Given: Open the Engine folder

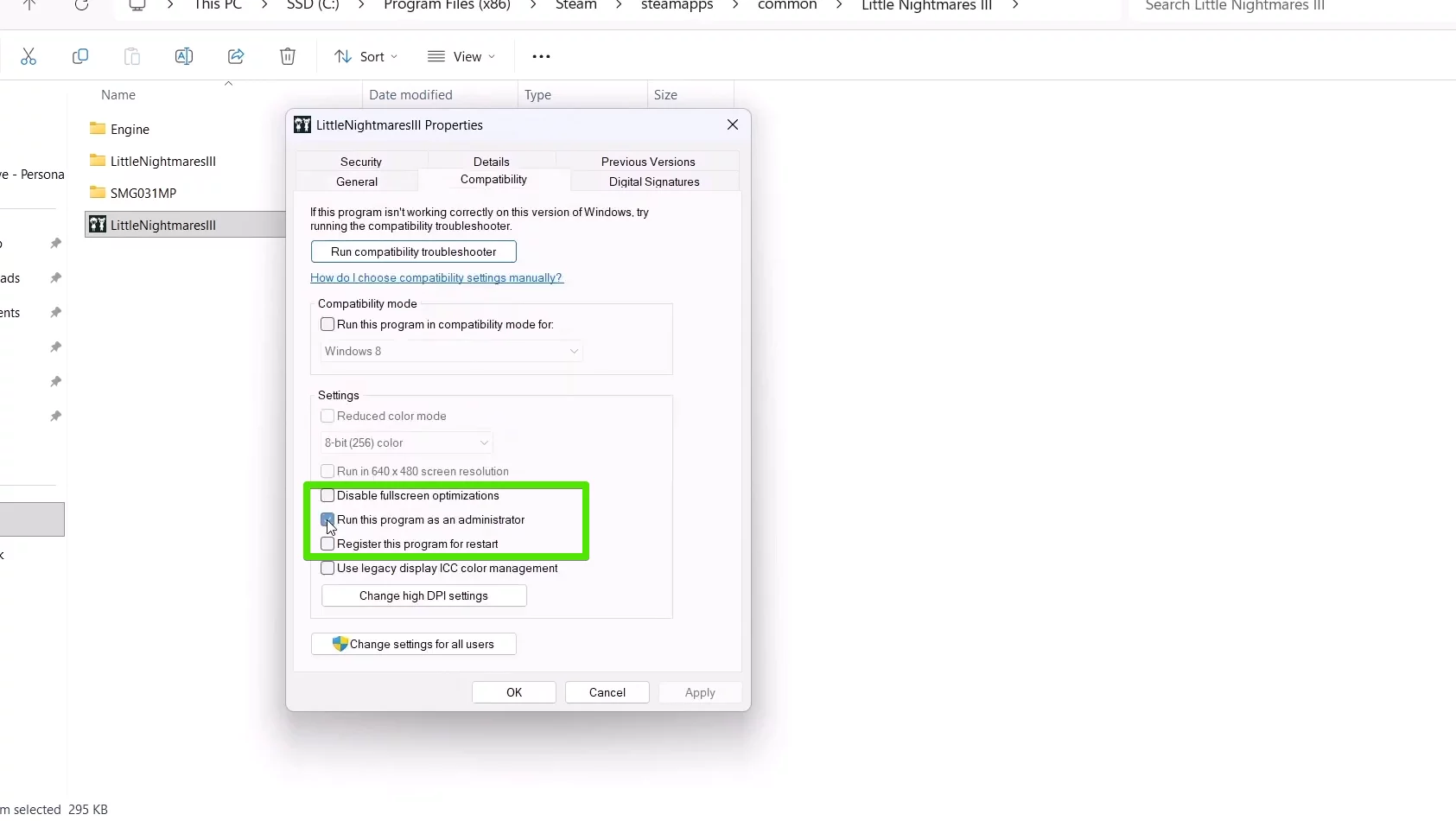Looking at the screenshot, I should [130, 130].
